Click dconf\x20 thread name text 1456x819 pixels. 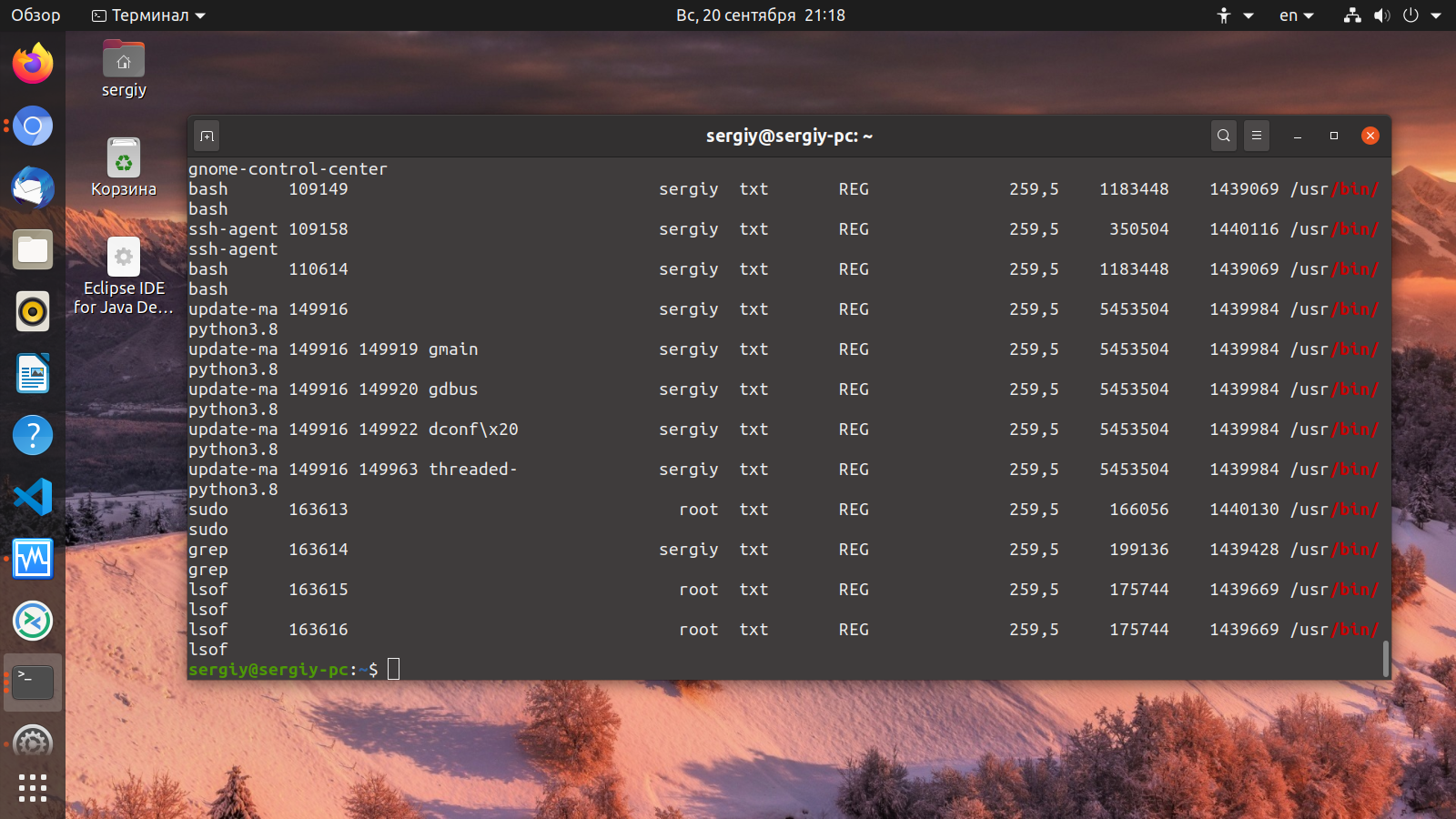pyautogui.click(x=473, y=430)
